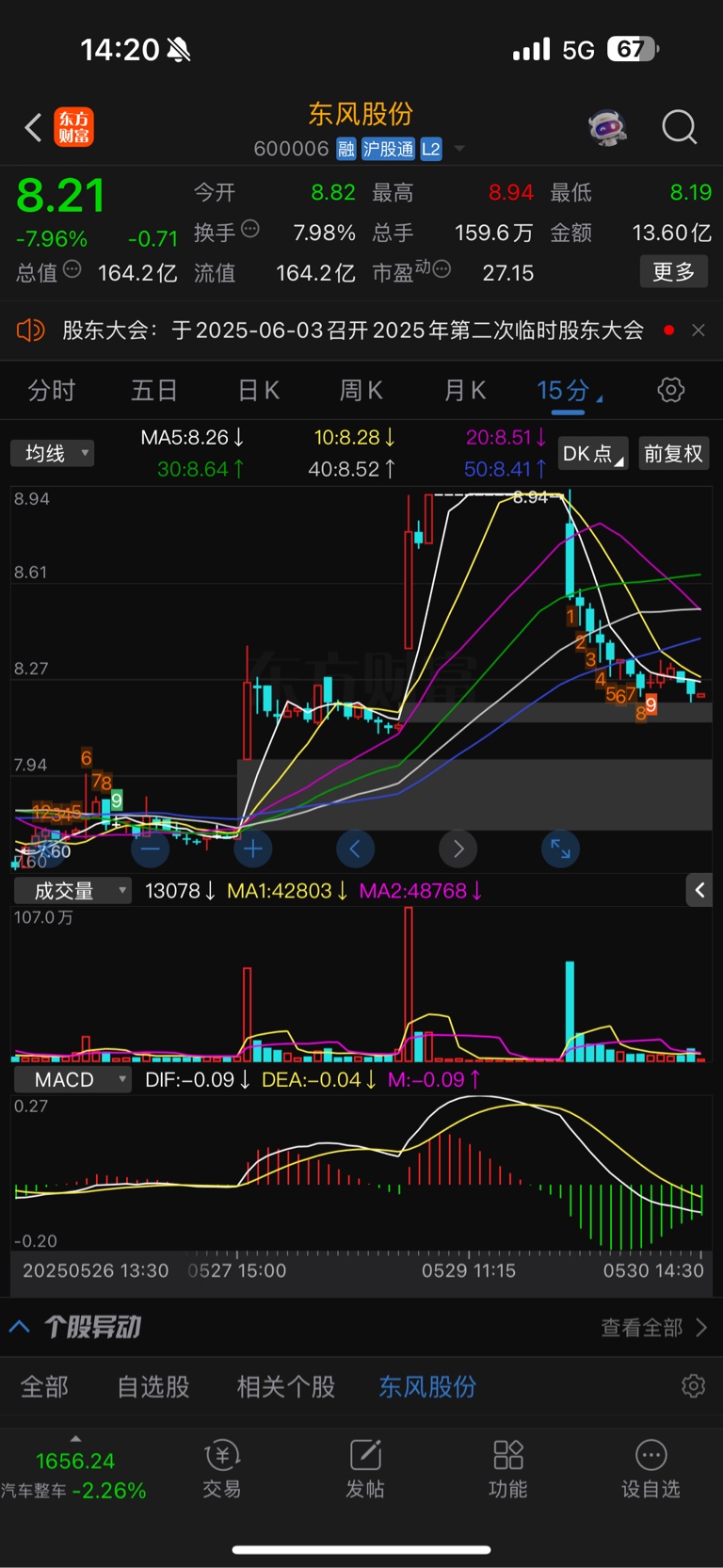Tap the current price 8.21
The width and height of the screenshot is (723, 1568).
click(x=60, y=196)
